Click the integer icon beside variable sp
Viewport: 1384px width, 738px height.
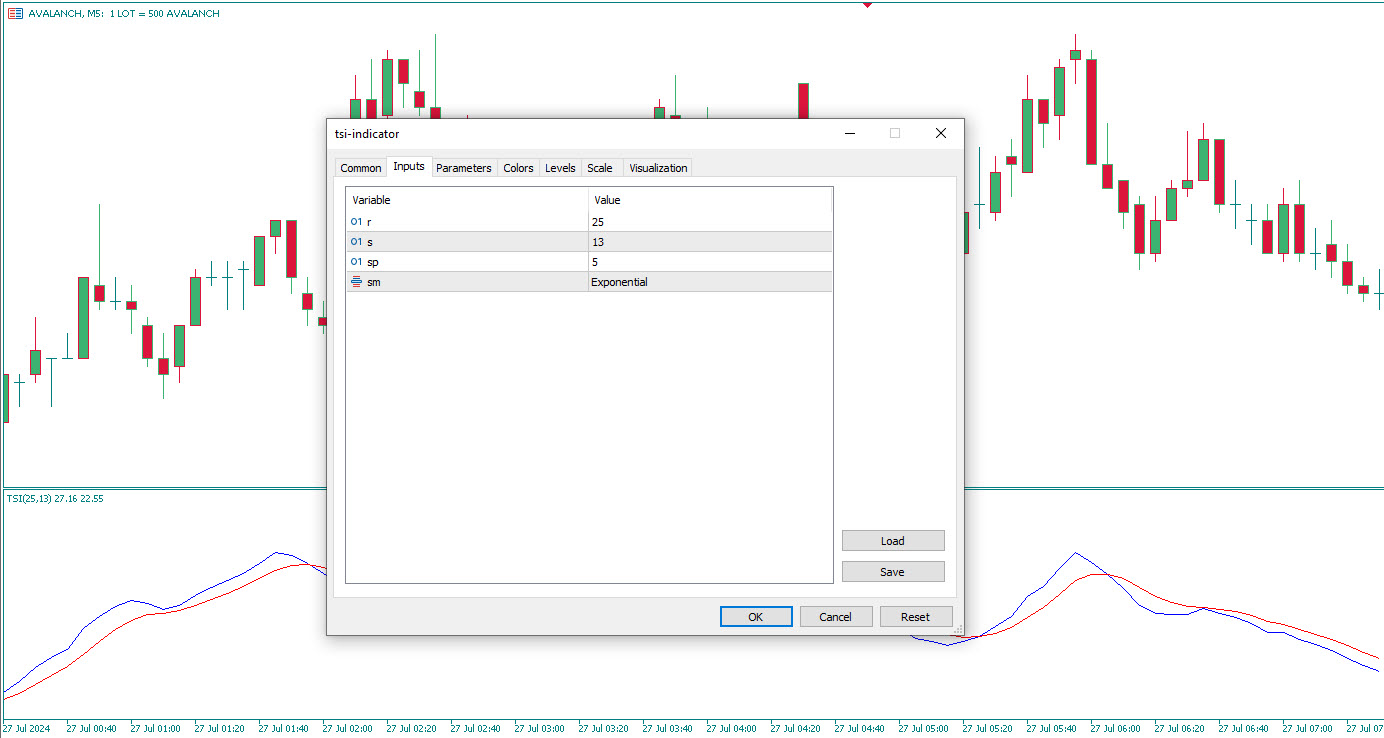[356, 262]
